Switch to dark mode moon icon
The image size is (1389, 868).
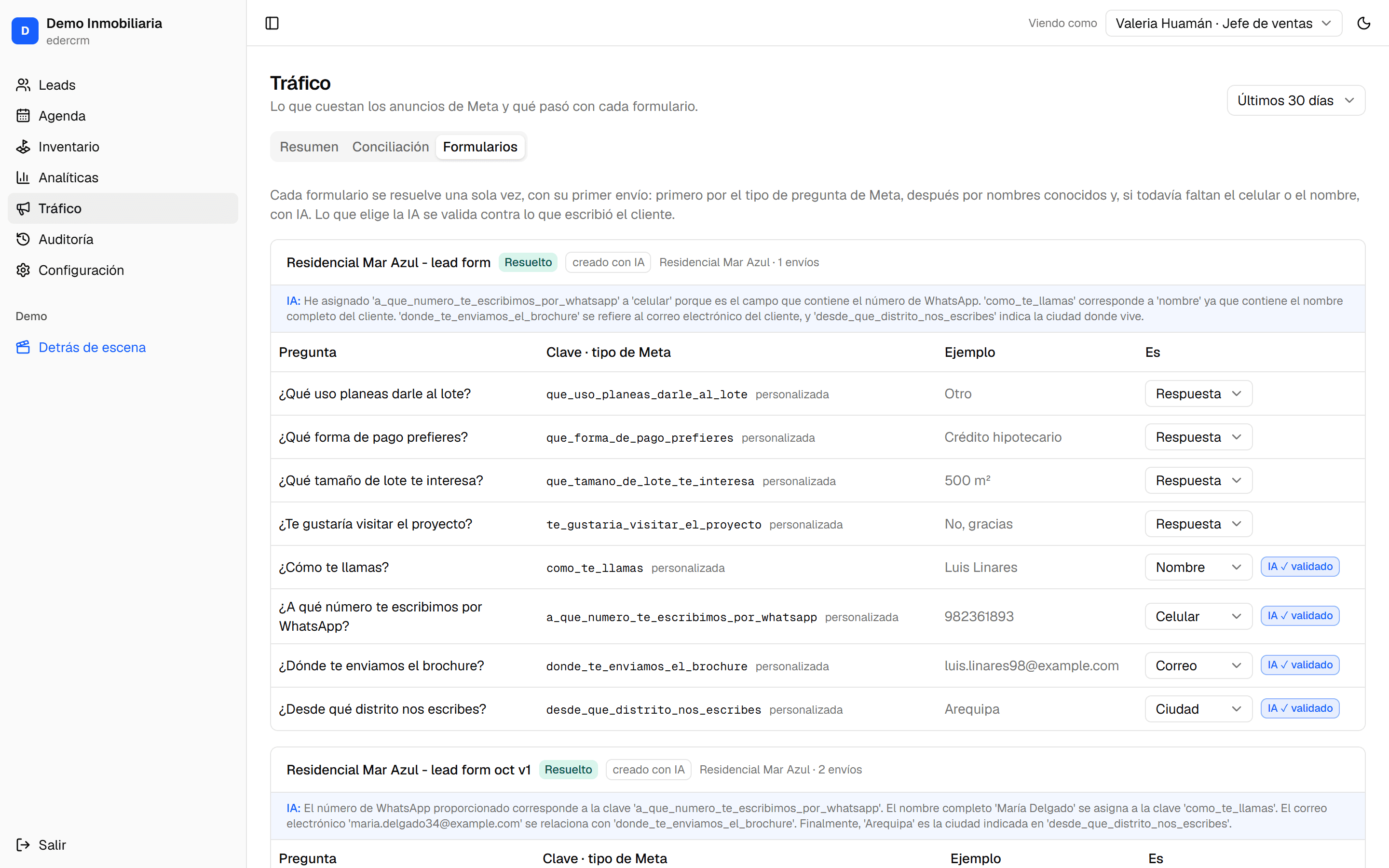pyautogui.click(x=1364, y=23)
